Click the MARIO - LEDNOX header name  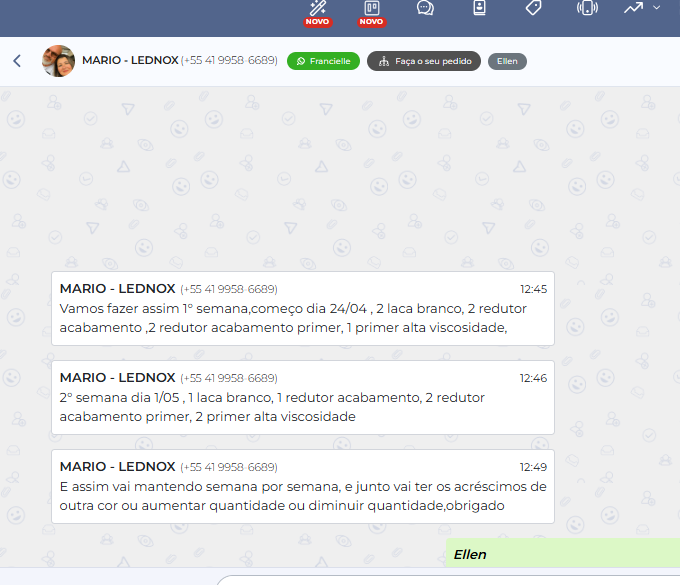[130, 61]
